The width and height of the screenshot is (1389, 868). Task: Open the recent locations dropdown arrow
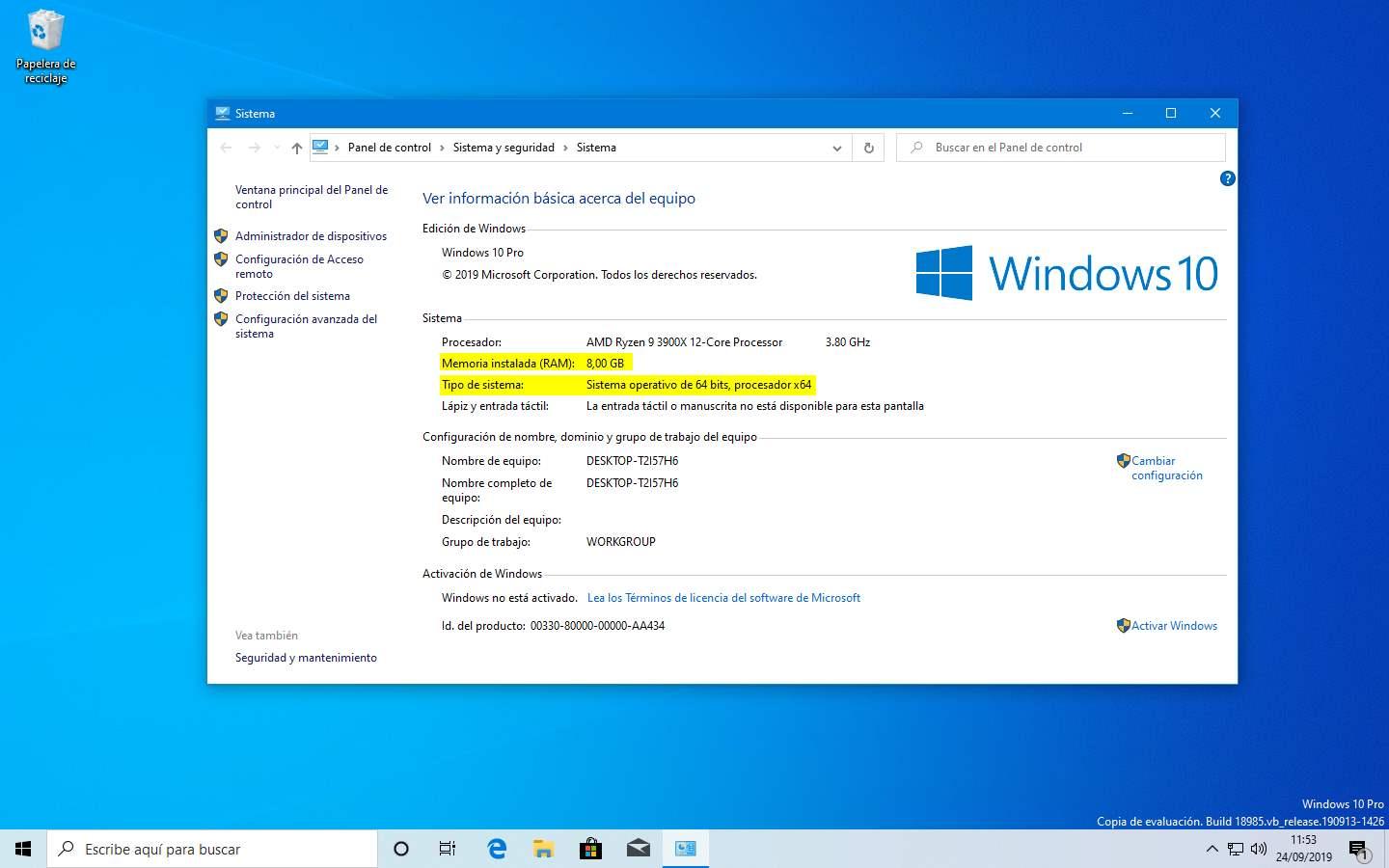point(277,148)
